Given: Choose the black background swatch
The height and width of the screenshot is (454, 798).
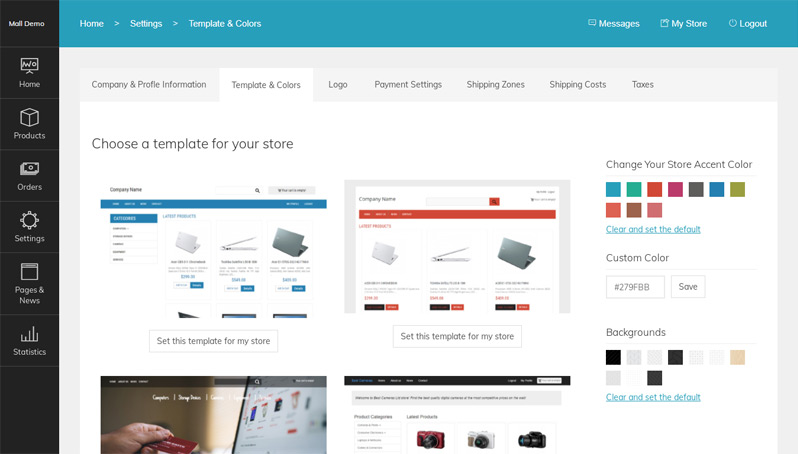Looking at the screenshot, I should click(x=613, y=357).
